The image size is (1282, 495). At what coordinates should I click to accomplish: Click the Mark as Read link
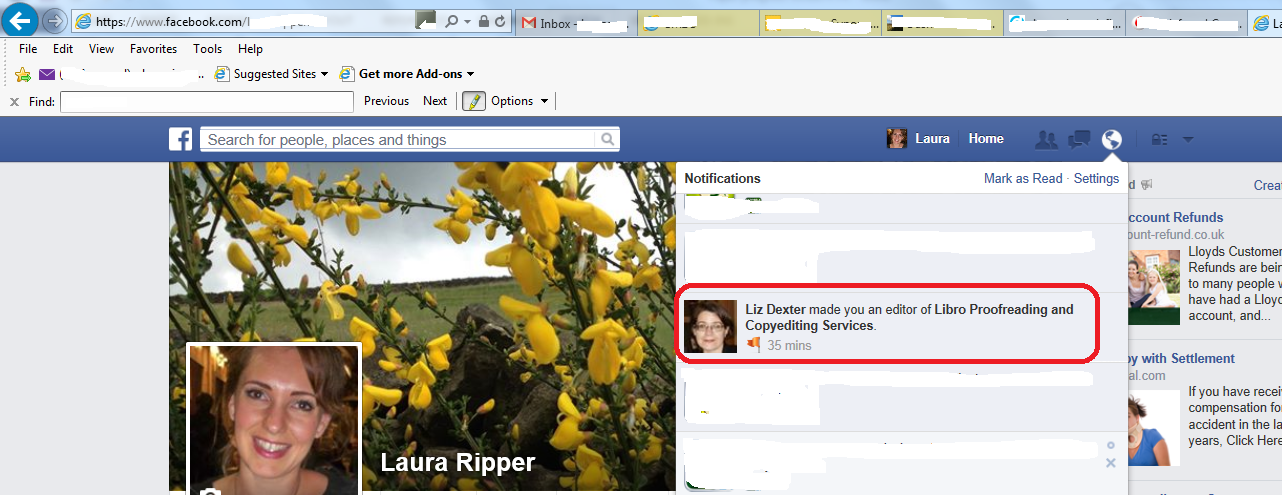coord(1022,179)
